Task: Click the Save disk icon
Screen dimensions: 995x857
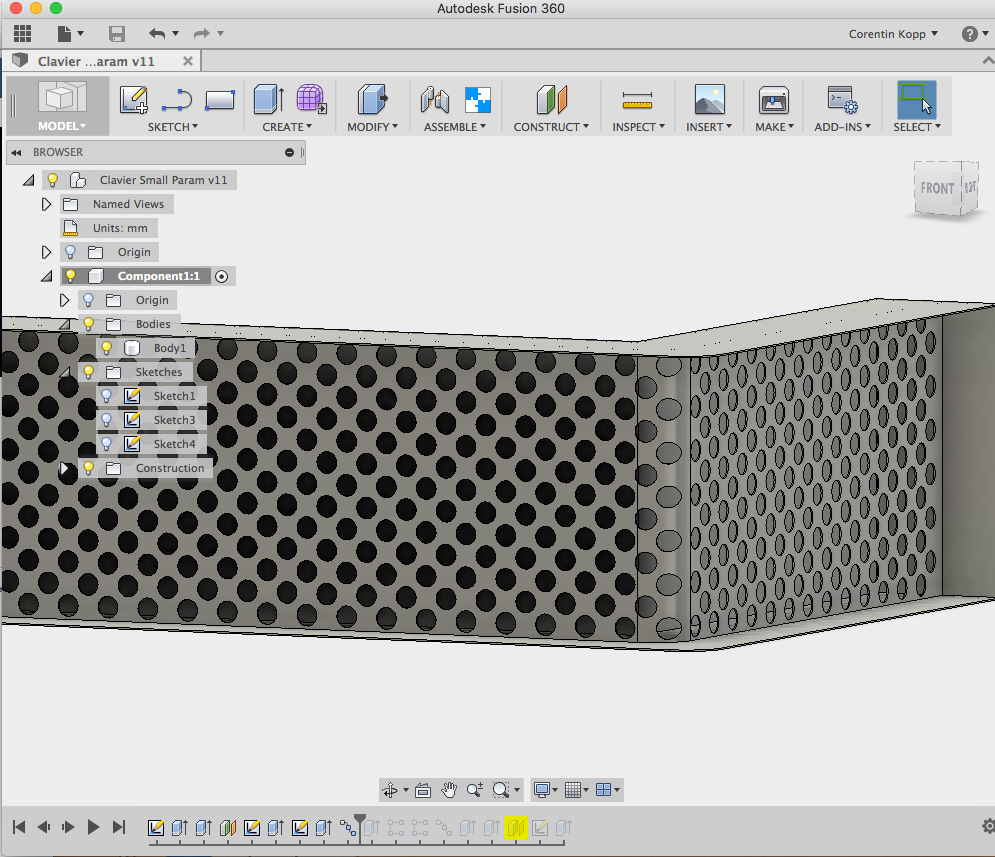Action: [115, 34]
